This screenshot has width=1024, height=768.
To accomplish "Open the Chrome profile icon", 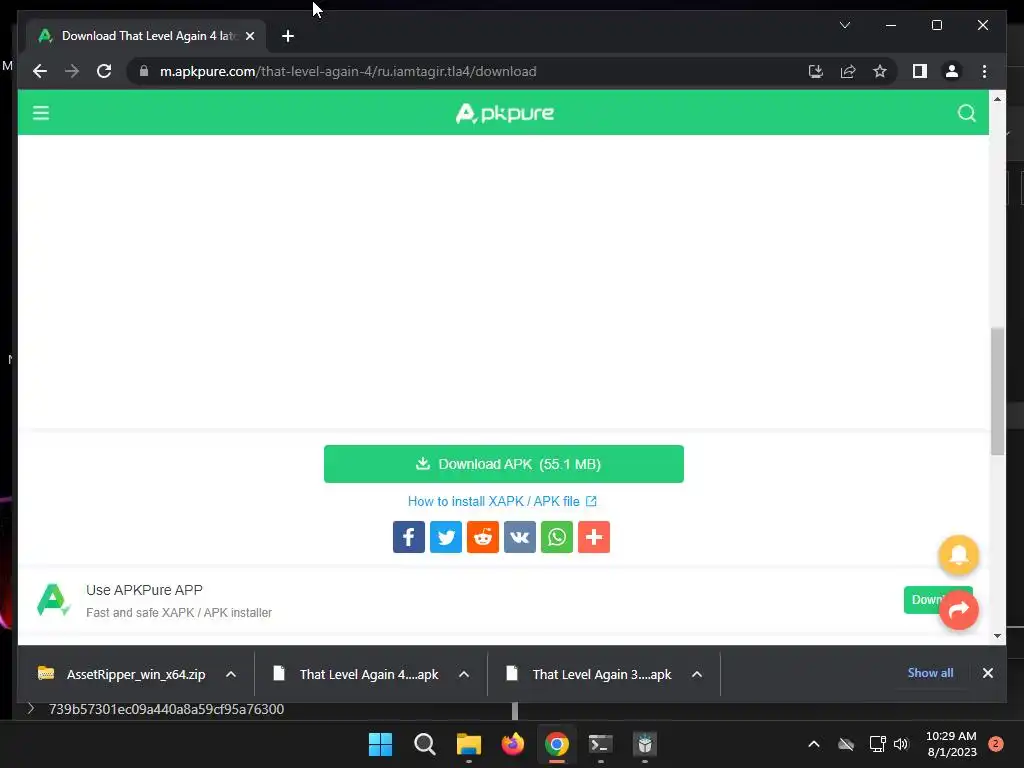I will [952, 71].
